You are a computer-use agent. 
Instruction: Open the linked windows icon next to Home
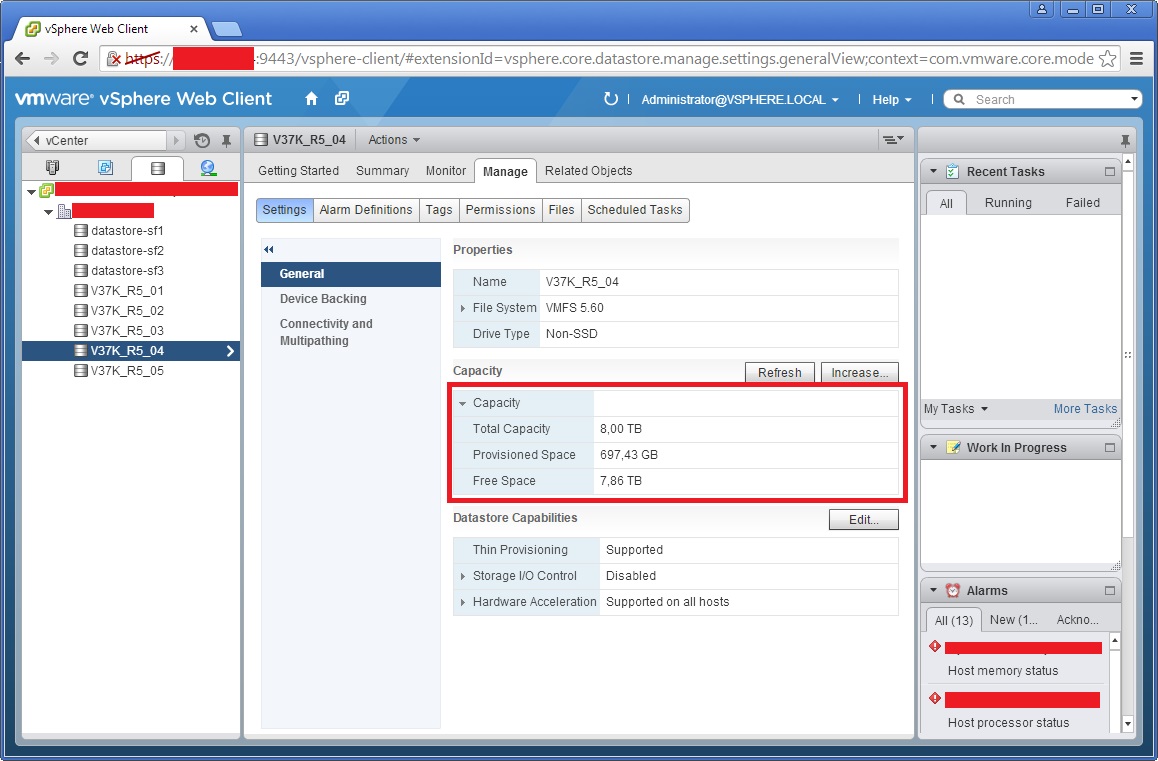(342, 98)
